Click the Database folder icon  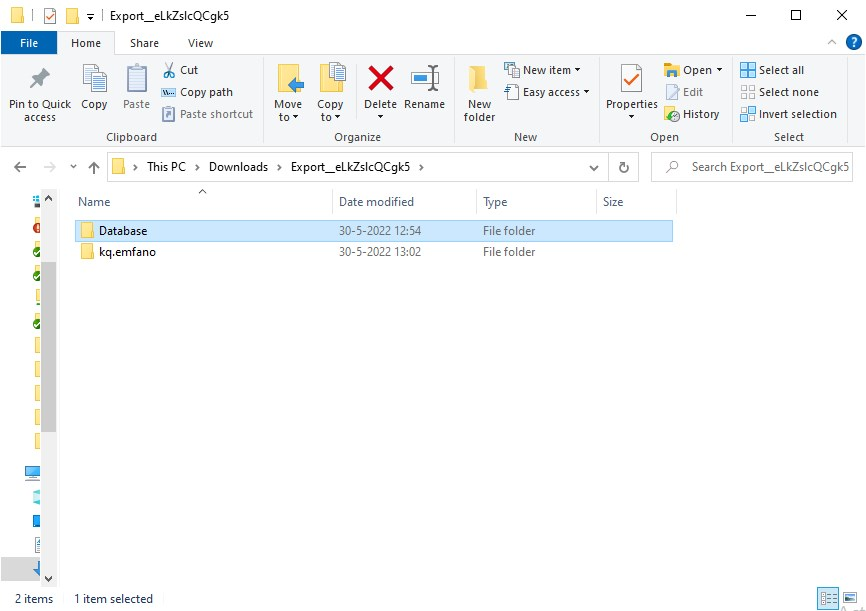[87, 230]
